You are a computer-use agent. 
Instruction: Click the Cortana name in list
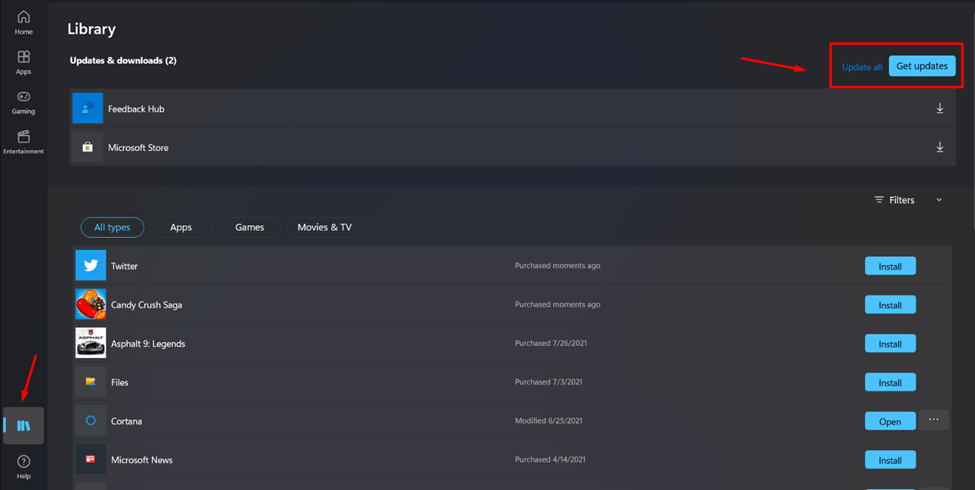[x=126, y=421]
